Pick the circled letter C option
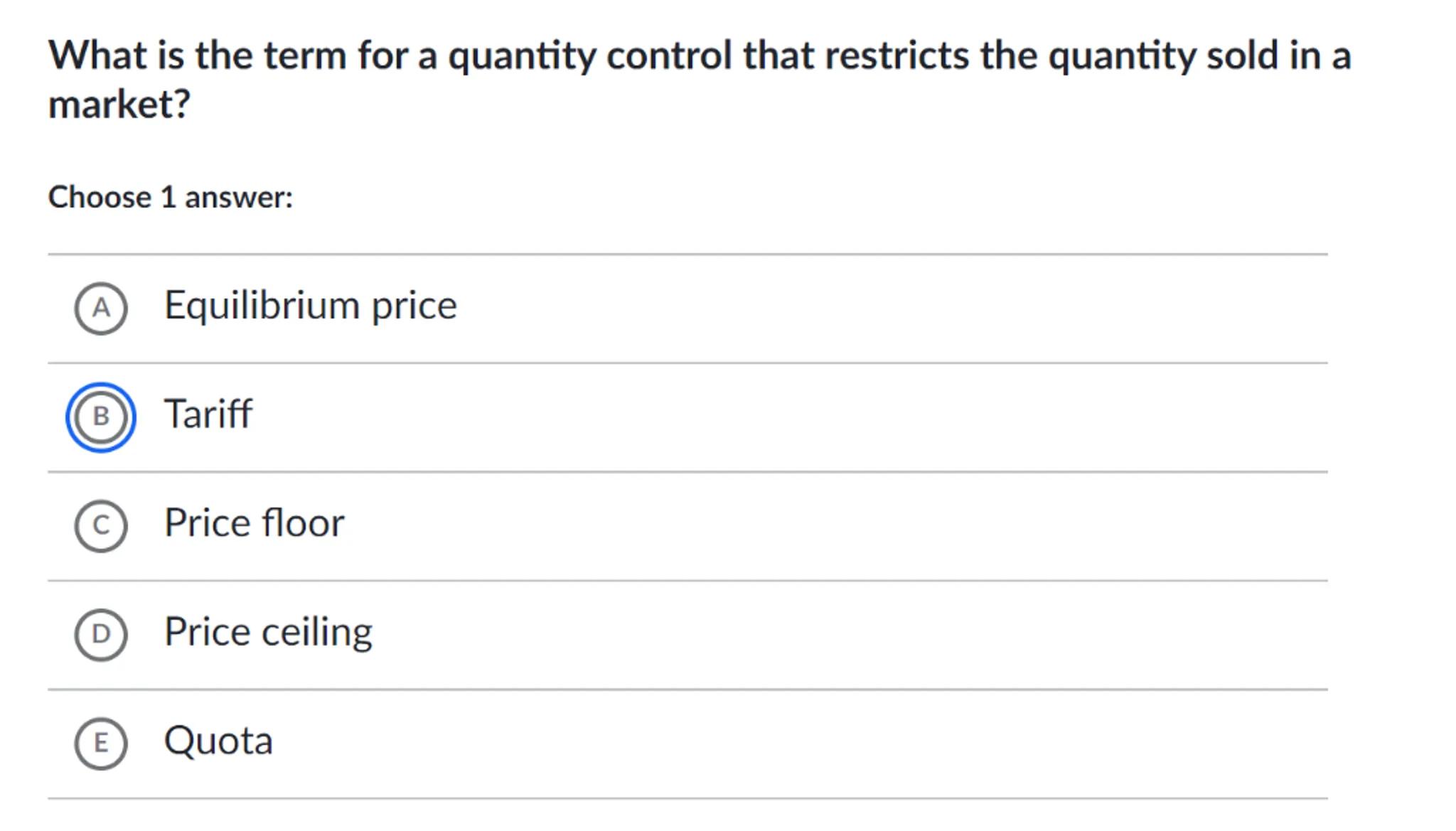The width and height of the screenshot is (1456, 831). click(x=101, y=526)
